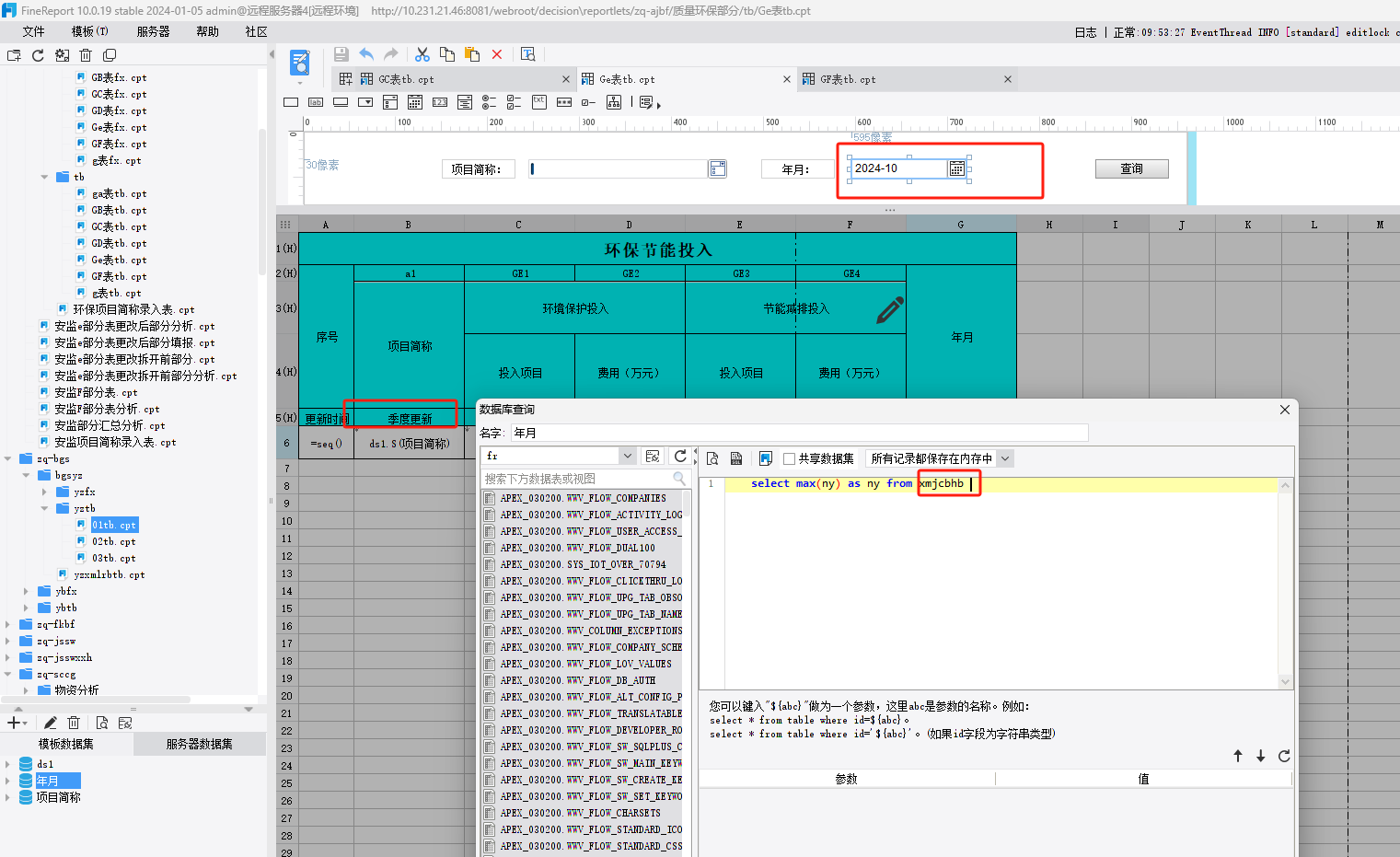Click the 名字 dataset name field
The height and width of the screenshot is (857, 1400).
[x=800, y=433]
